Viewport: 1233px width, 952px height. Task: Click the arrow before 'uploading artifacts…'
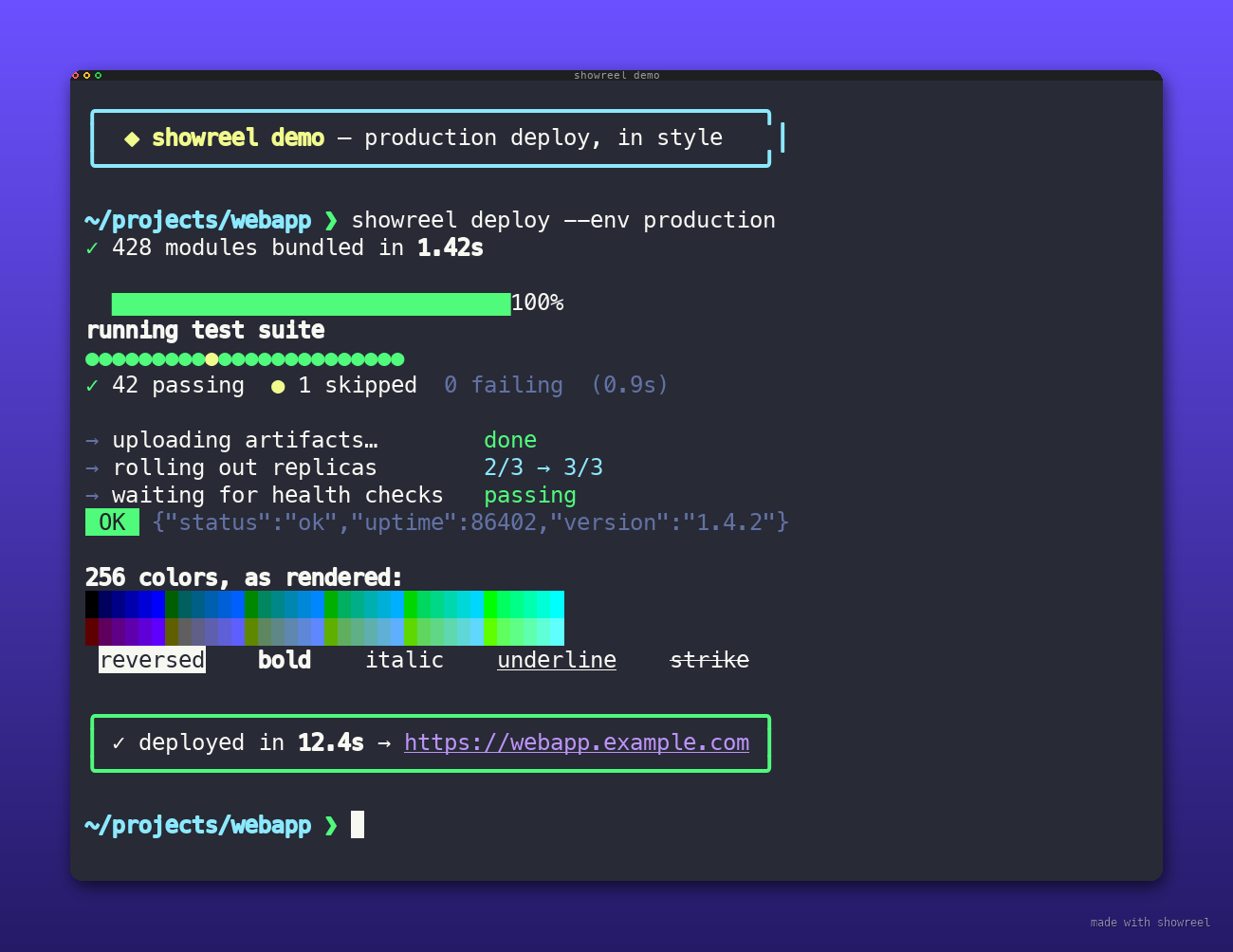click(x=92, y=441)
